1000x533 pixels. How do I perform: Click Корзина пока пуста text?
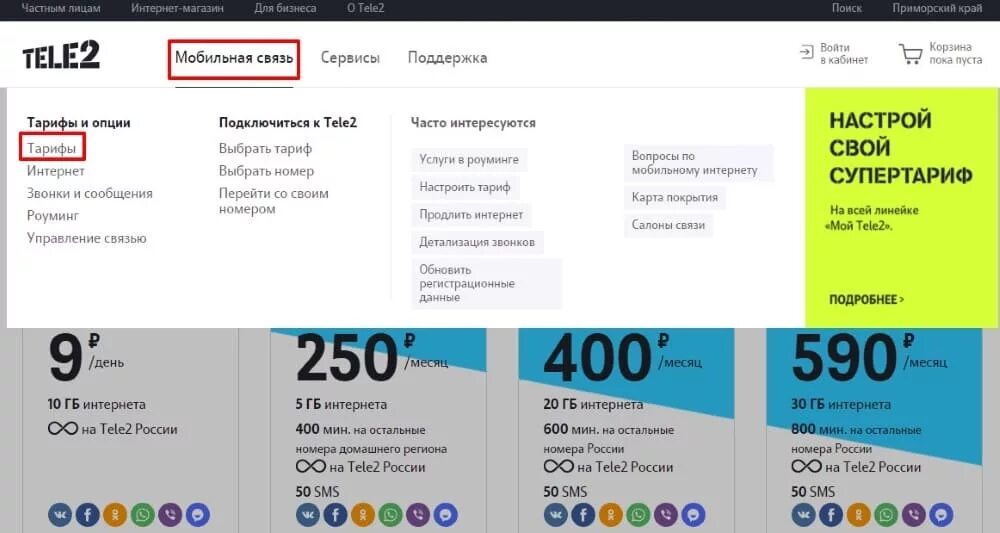click(955, 54)
